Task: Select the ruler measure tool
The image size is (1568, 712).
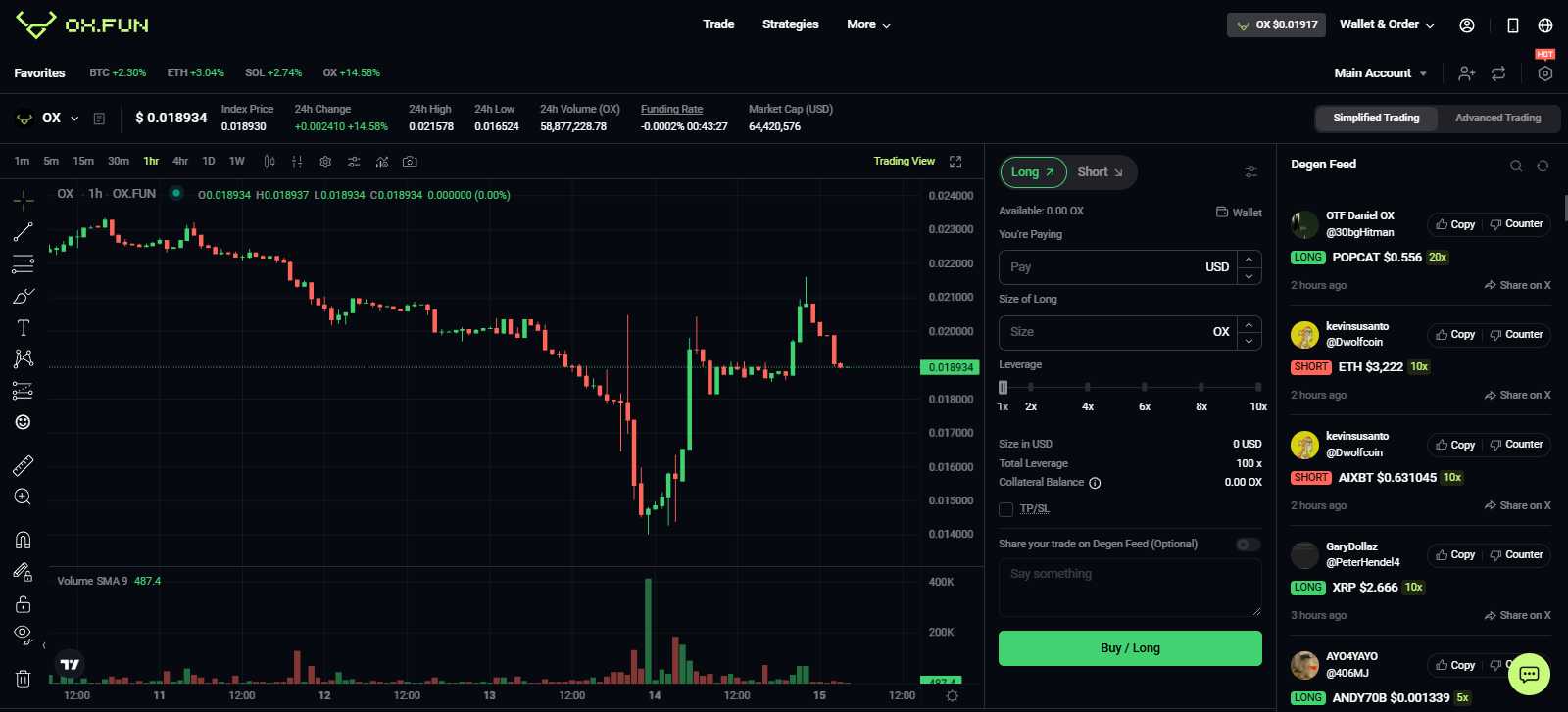Action: click(x=24, y=465)
